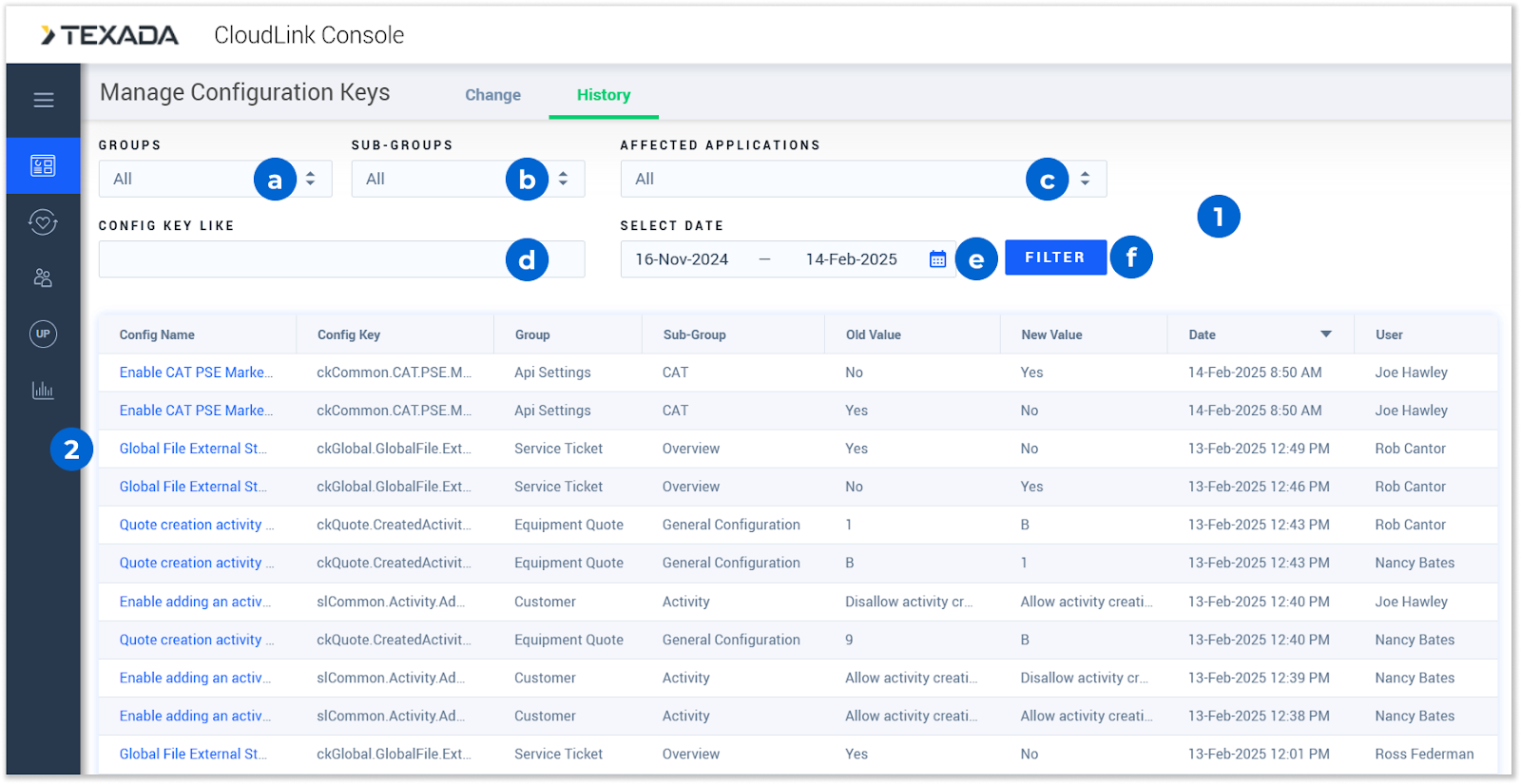Open the users sidebar icon

click(x=44, y=277)
